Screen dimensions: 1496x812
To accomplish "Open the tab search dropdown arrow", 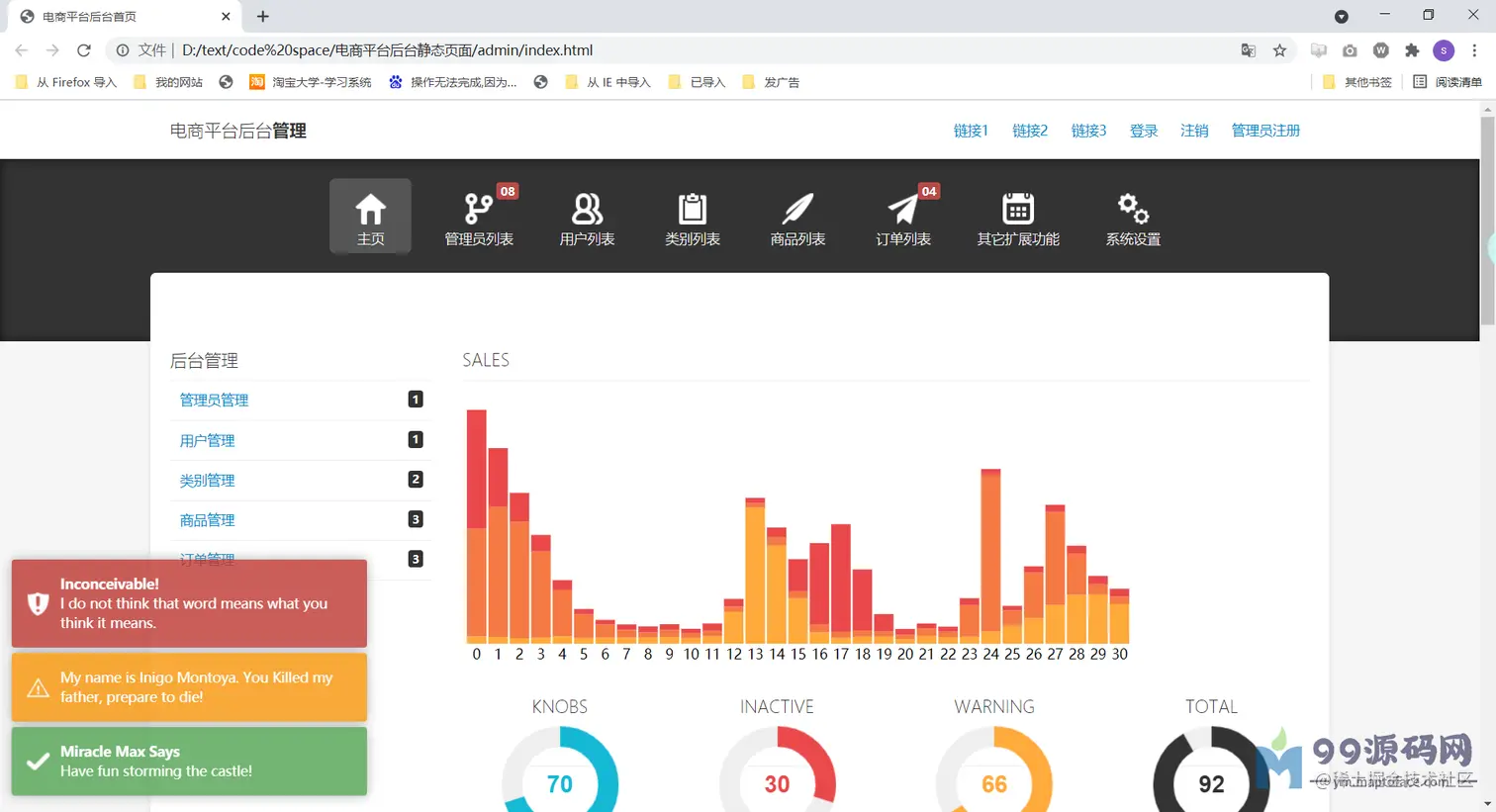I will (x=1342, y=17).
